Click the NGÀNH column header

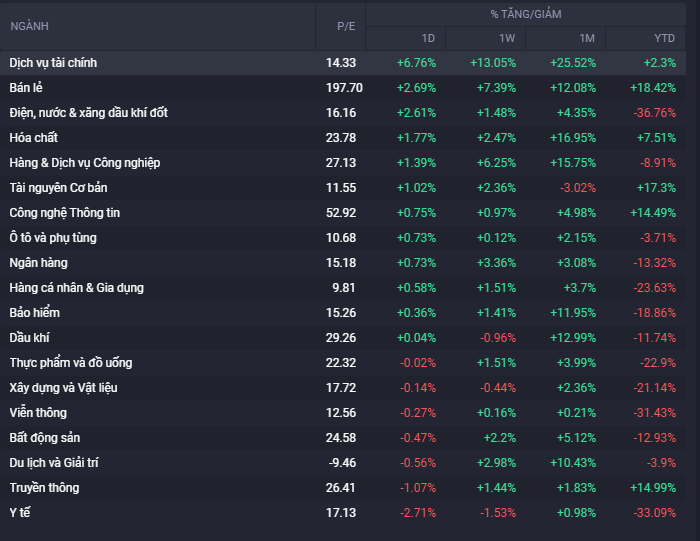[x=29, y=25]
